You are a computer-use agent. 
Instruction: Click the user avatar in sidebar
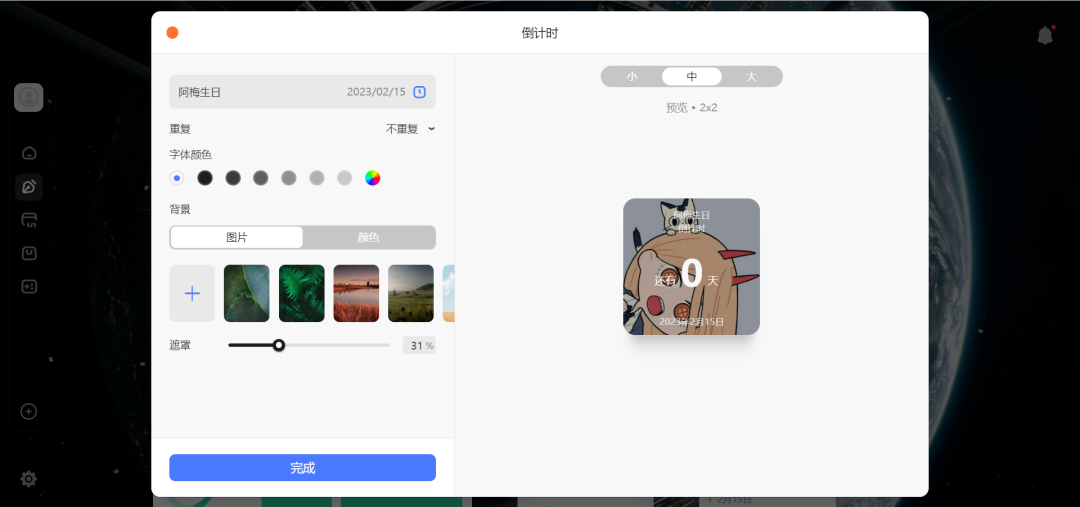pos(29,97)
